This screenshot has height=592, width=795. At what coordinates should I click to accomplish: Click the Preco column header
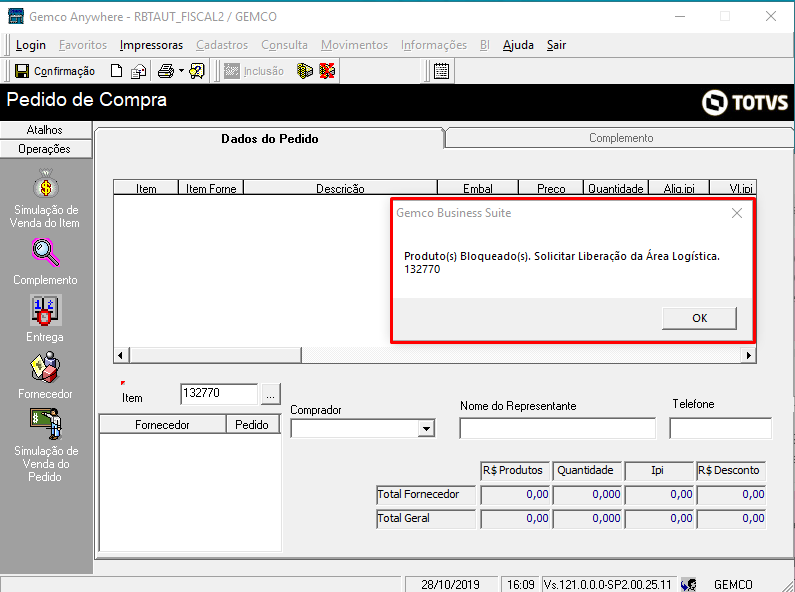[x=551, y=188]
